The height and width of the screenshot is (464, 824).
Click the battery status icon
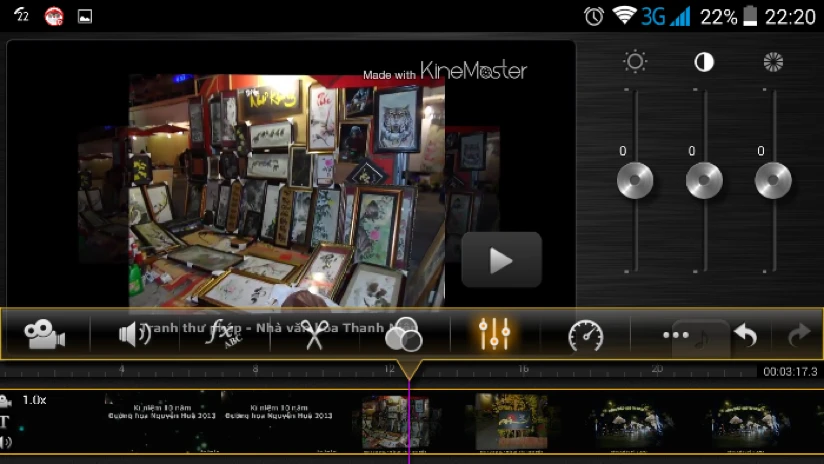point(750,16)
